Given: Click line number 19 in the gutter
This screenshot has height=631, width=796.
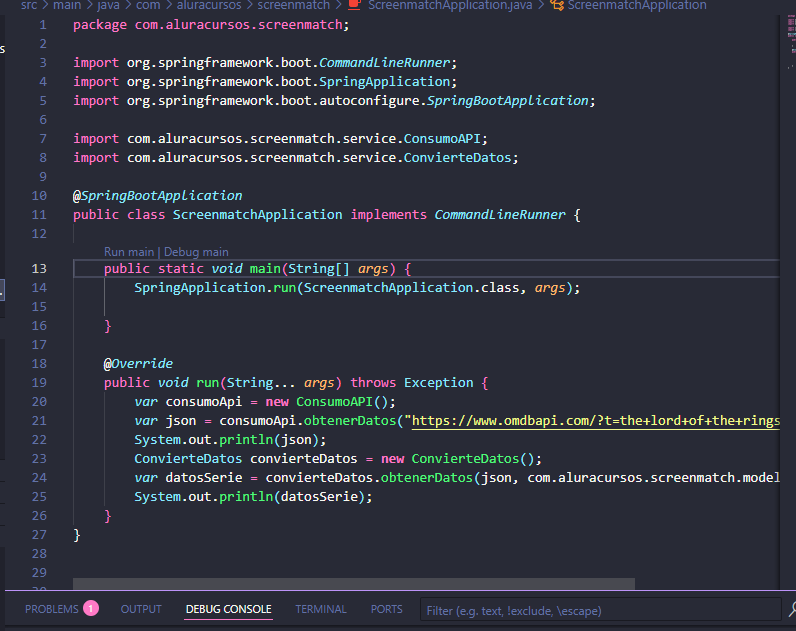Looking at the screenshot, I should (x=39, y=383).
